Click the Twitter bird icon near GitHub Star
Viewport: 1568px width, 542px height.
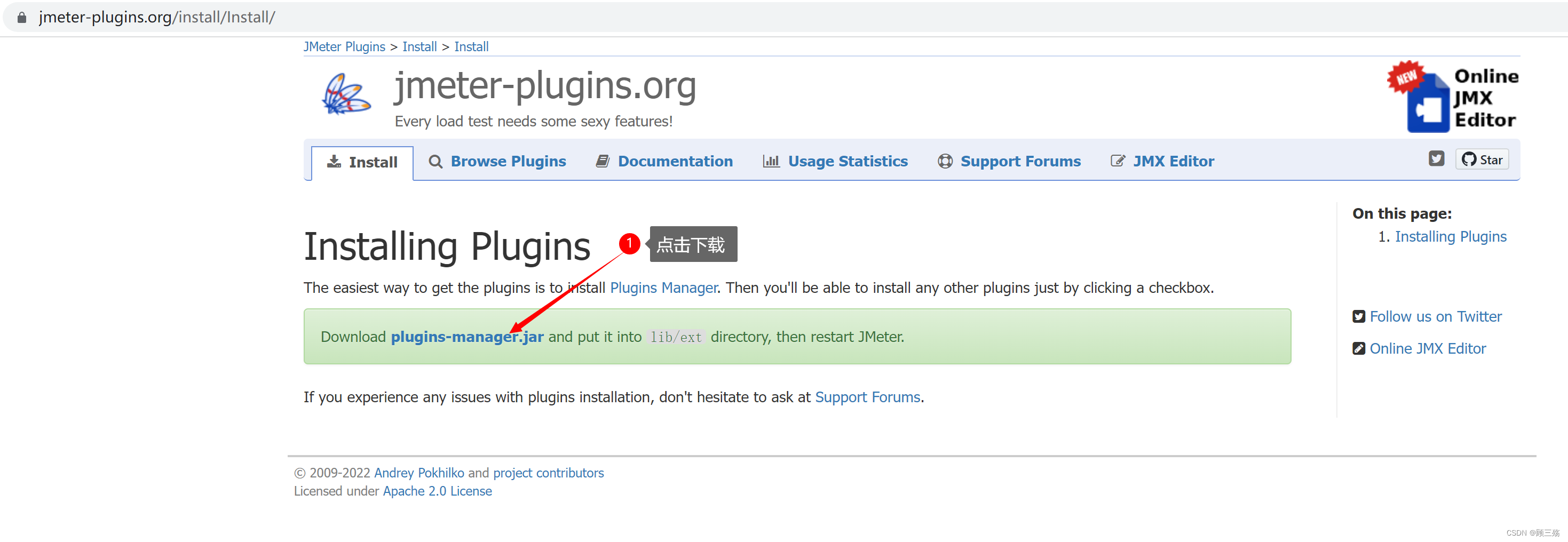click(1437, 158)
